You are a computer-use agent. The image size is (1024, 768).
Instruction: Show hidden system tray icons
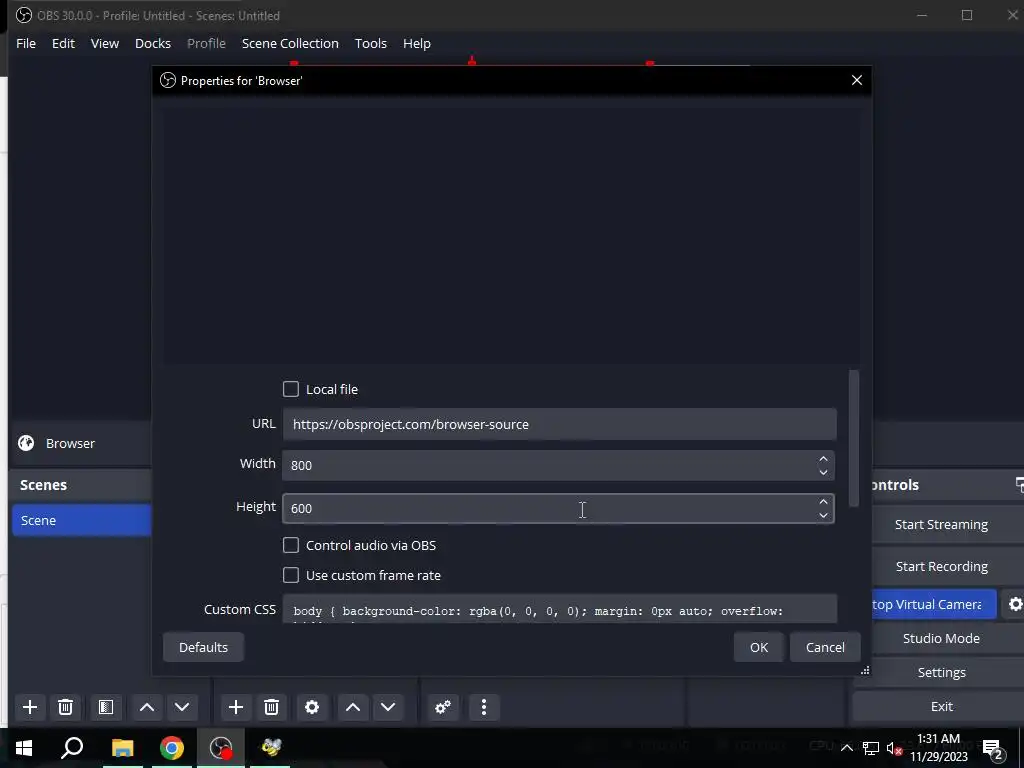[x=846, y=748]
